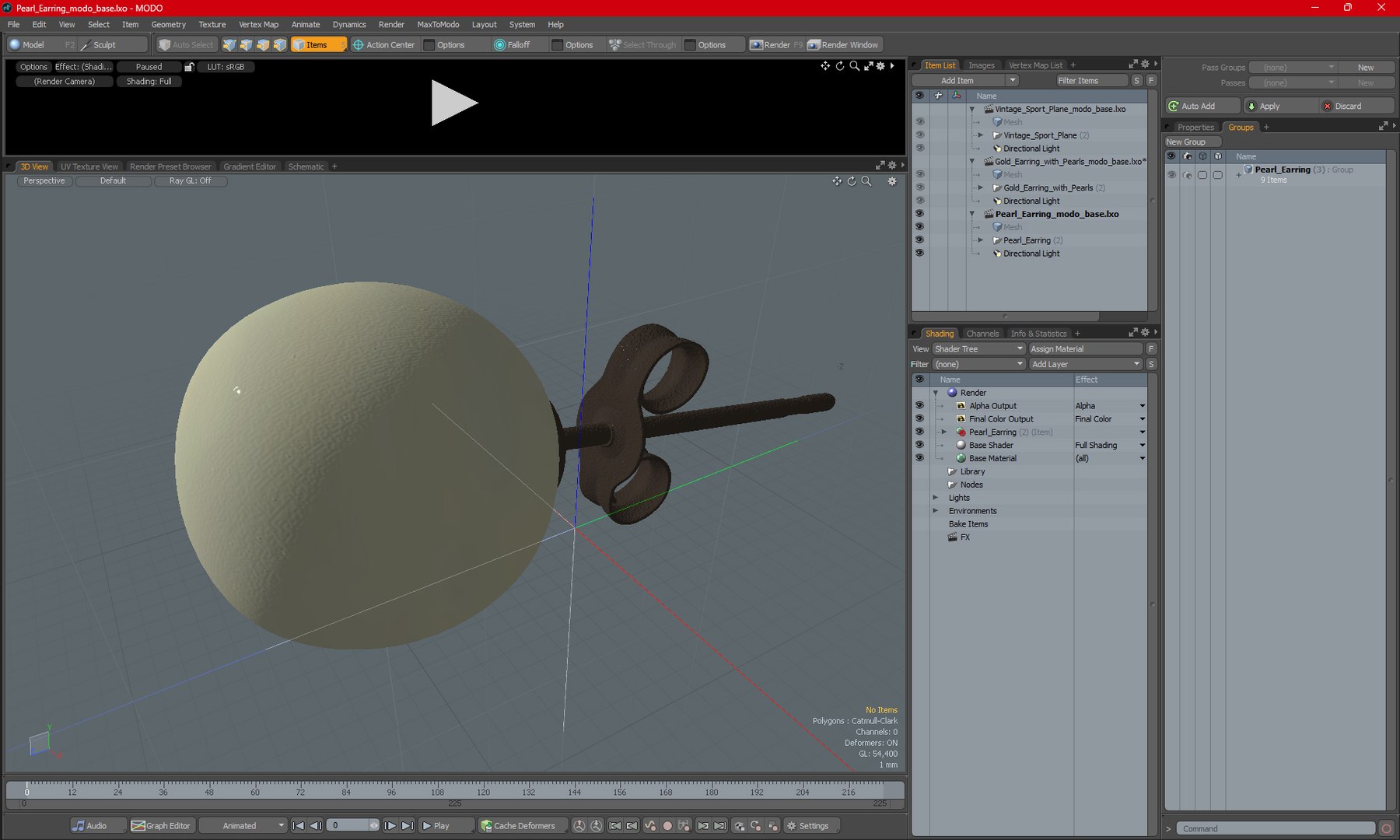Image resolution: width=1400 pixels, height=840 pixels.
Task: Switch to the UV Texture View tab
Action: pos(89,166)
